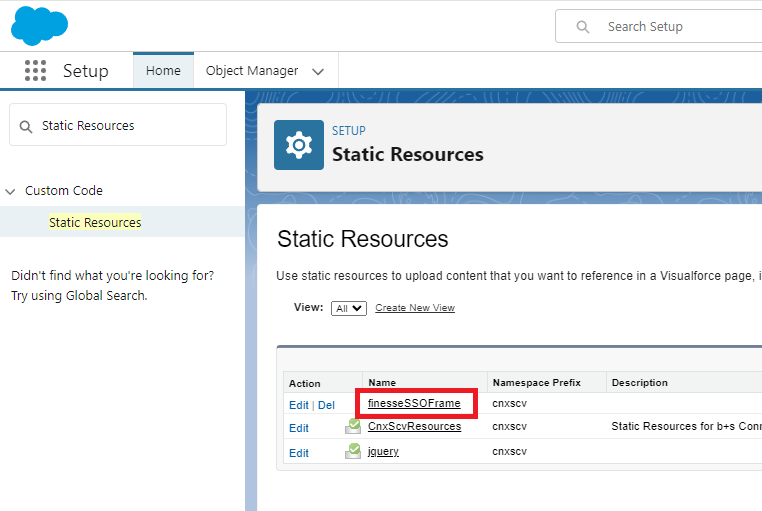Open the finesseSSOFrame resource
This screenshot has height=511, width=762.
pos(414,403)
